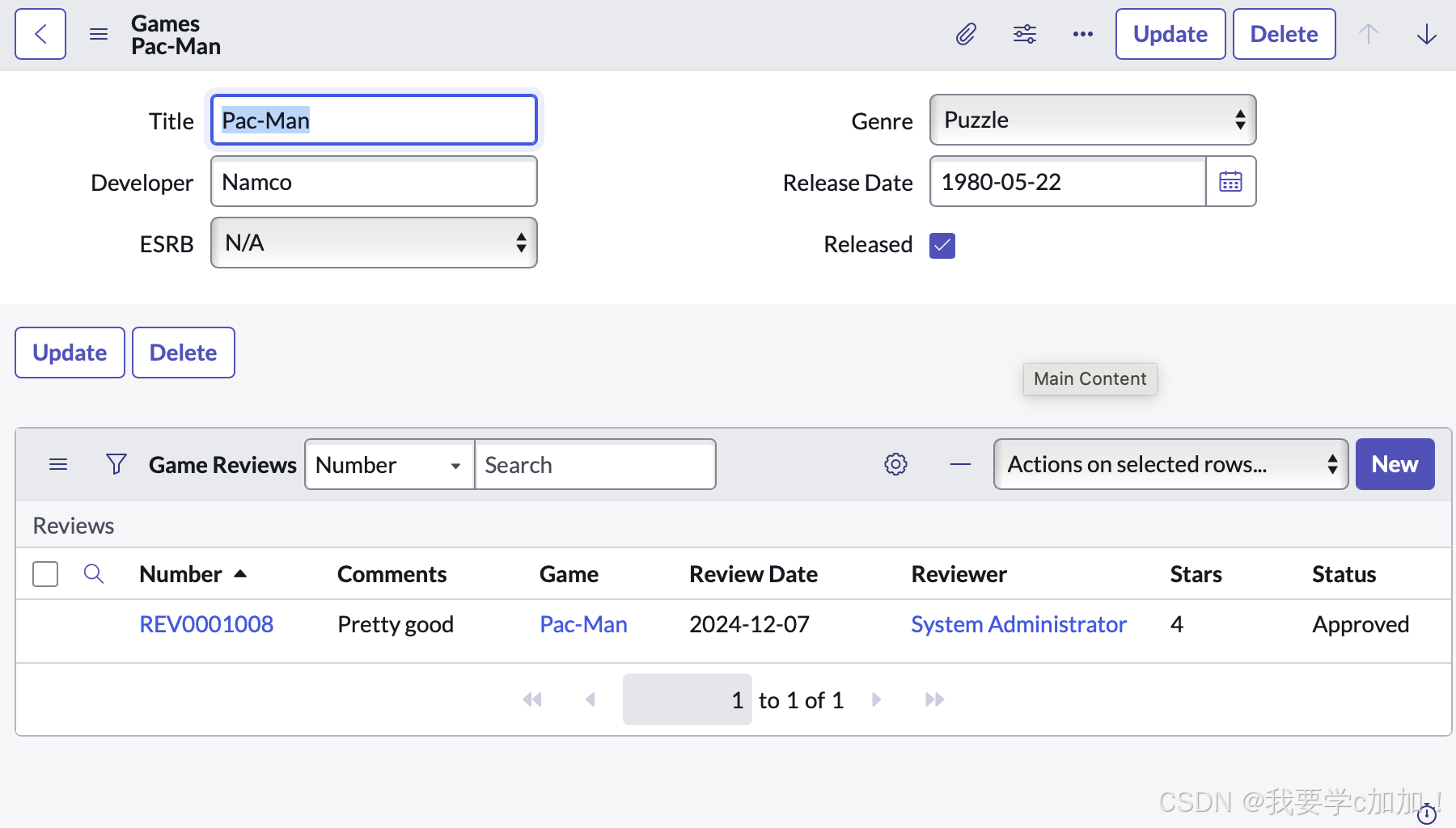
Task: Open Actions on selected rows dropdown
Action: pos(1170,464)
